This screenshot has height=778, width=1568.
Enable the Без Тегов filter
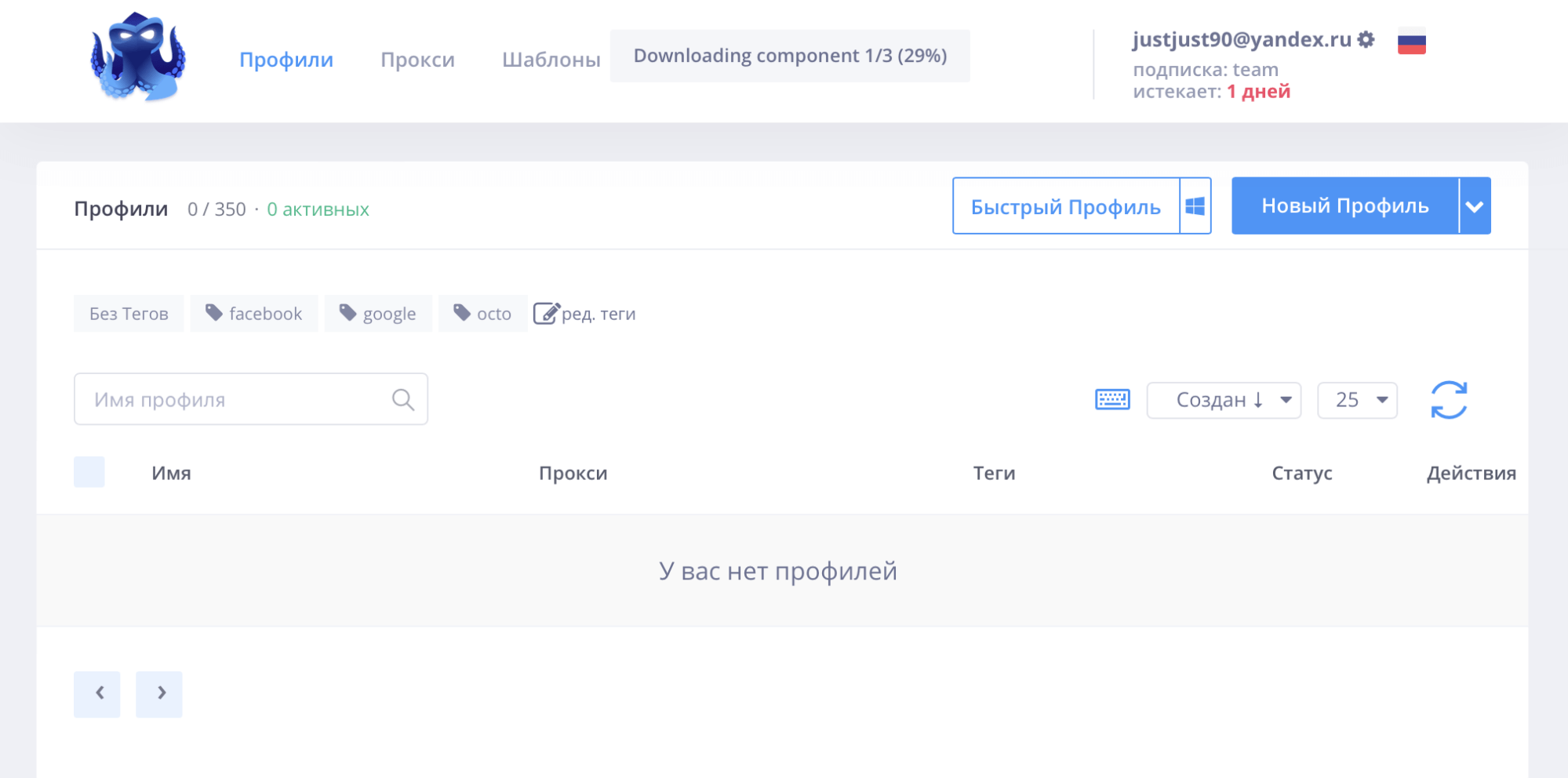coord(128,313)
